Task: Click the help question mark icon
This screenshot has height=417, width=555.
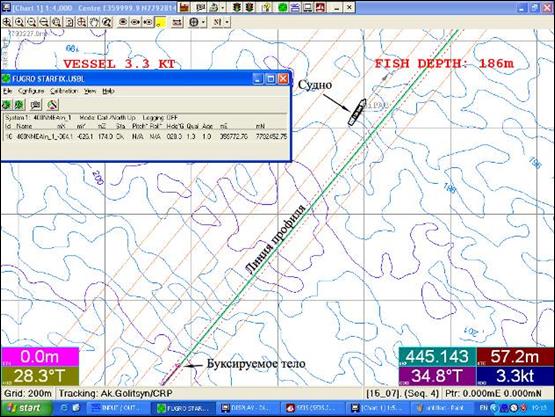Action: pos(267,7)
